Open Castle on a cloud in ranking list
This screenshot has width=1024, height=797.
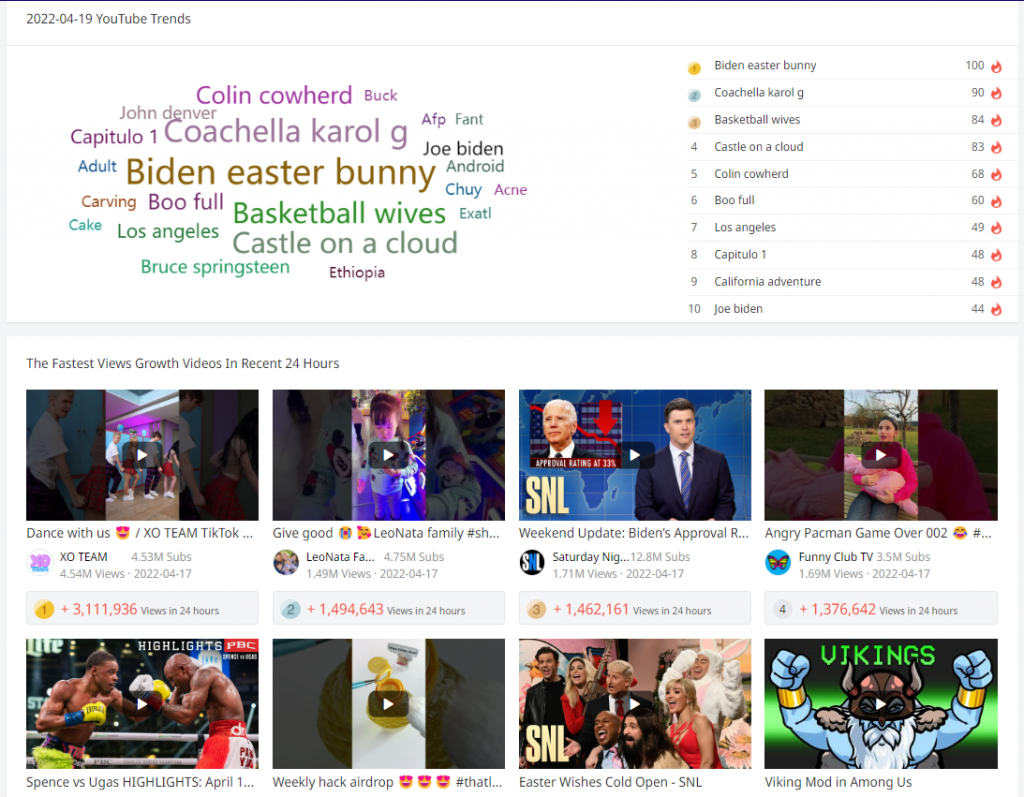coord(758,147)
